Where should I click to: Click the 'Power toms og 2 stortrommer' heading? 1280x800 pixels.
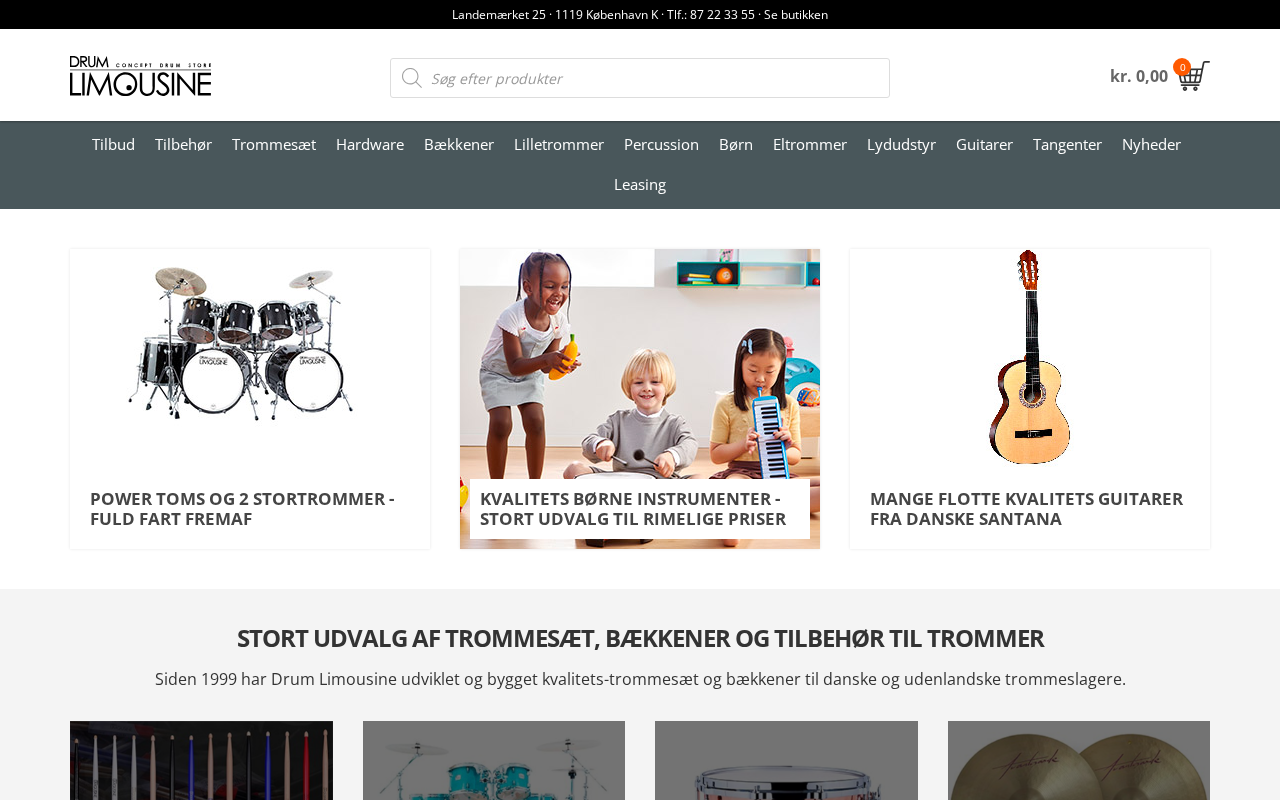point(242,509)
